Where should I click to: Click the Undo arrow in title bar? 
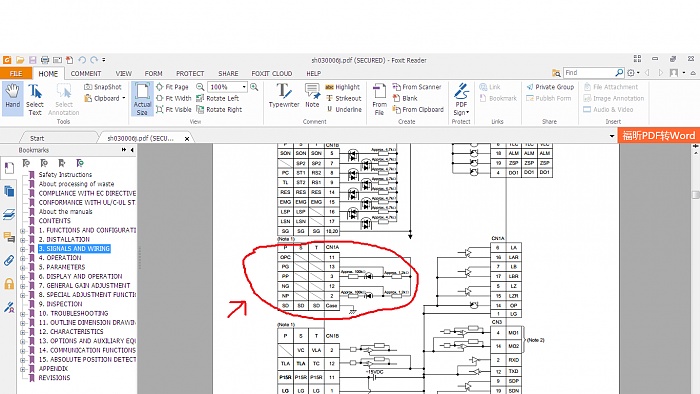82,60
